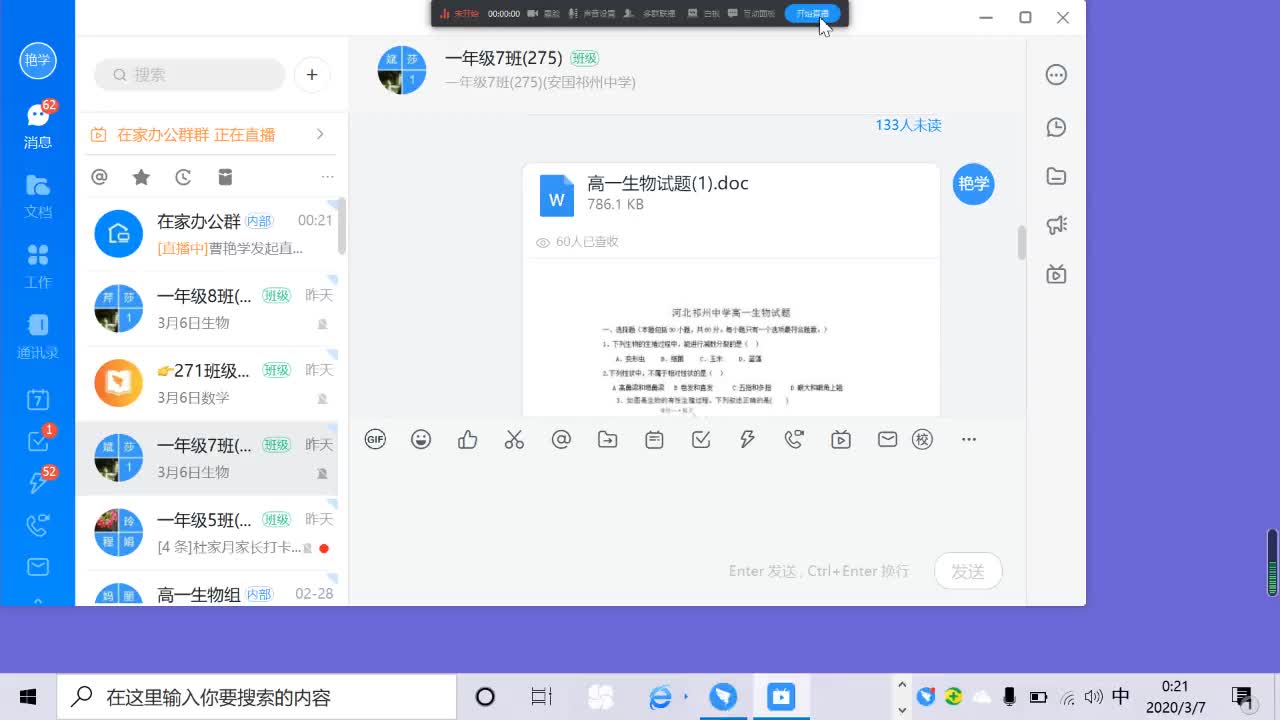Open the DING lightning icon with badge 52
The height and width of the screenshot is (720, 1280).
point(38,482)
